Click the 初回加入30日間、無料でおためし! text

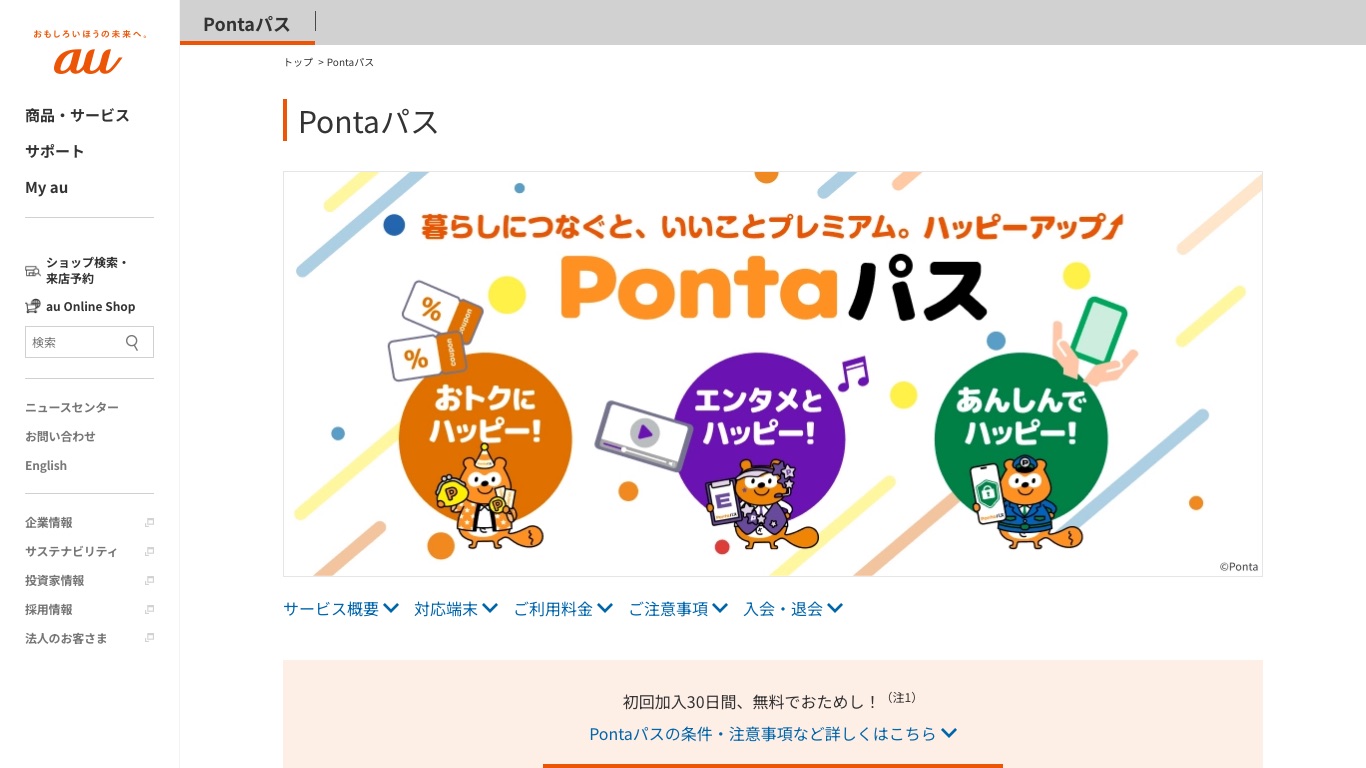coord(751,701)
